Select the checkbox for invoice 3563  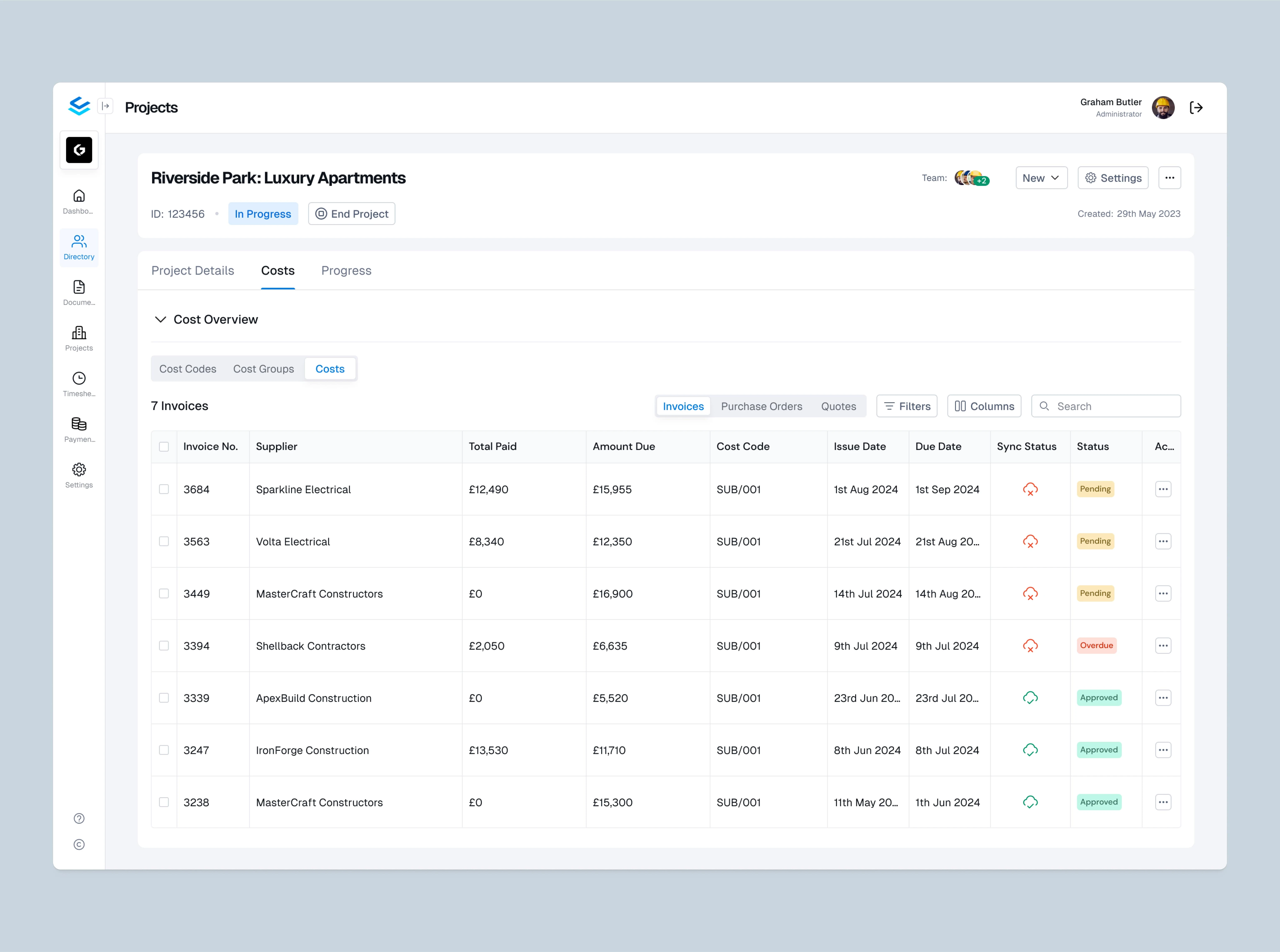[x=164, y=541]
